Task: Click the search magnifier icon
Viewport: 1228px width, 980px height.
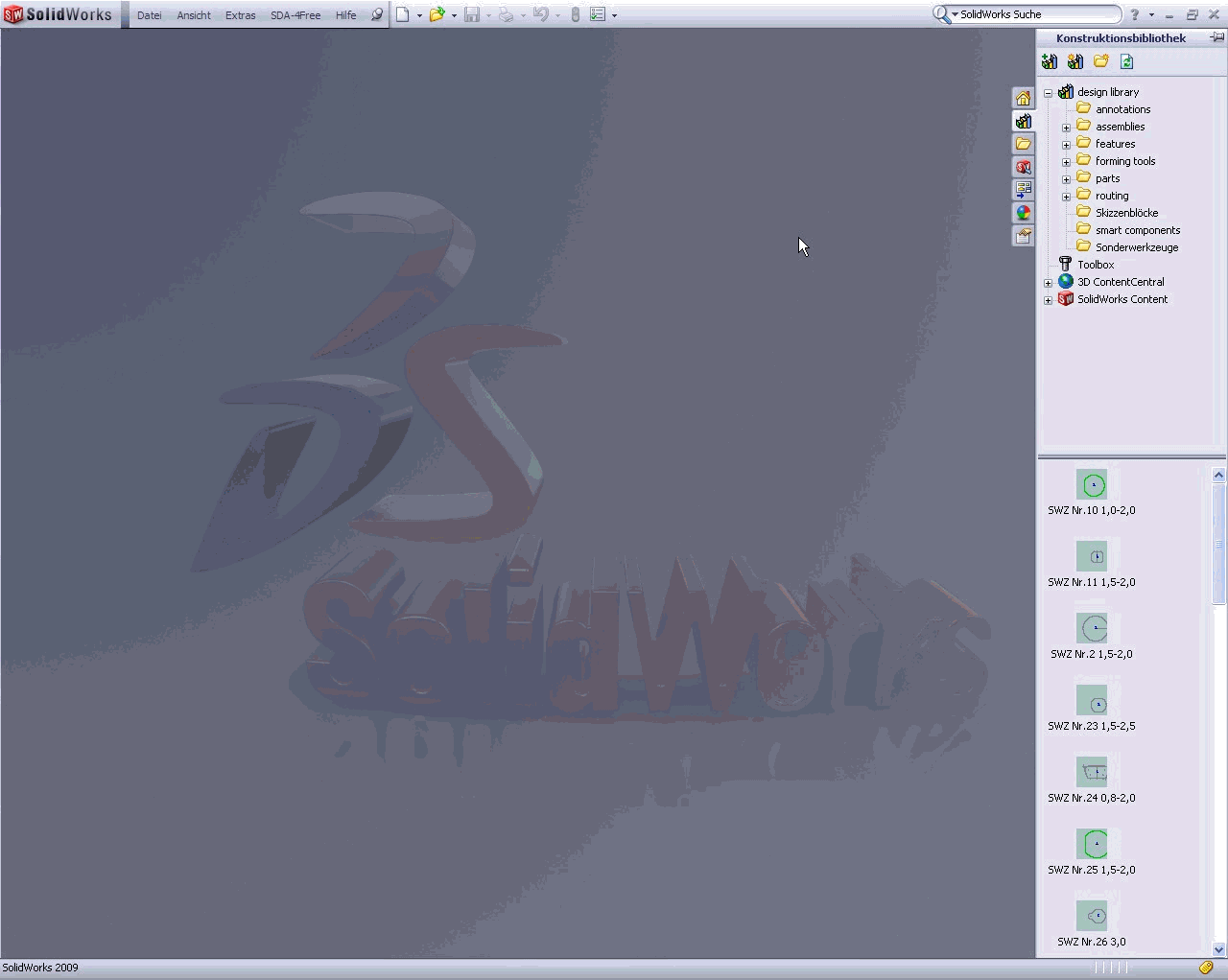Action: point(941,14)
